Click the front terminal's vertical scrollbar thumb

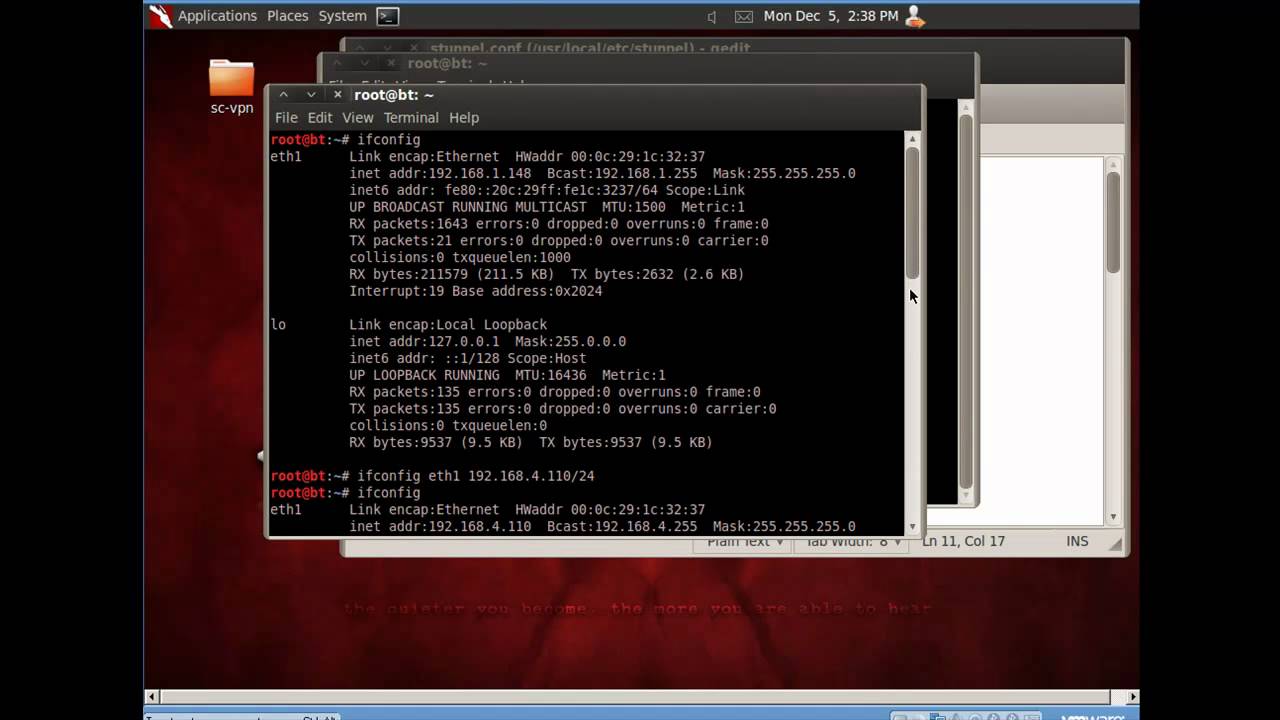(912, 212)
